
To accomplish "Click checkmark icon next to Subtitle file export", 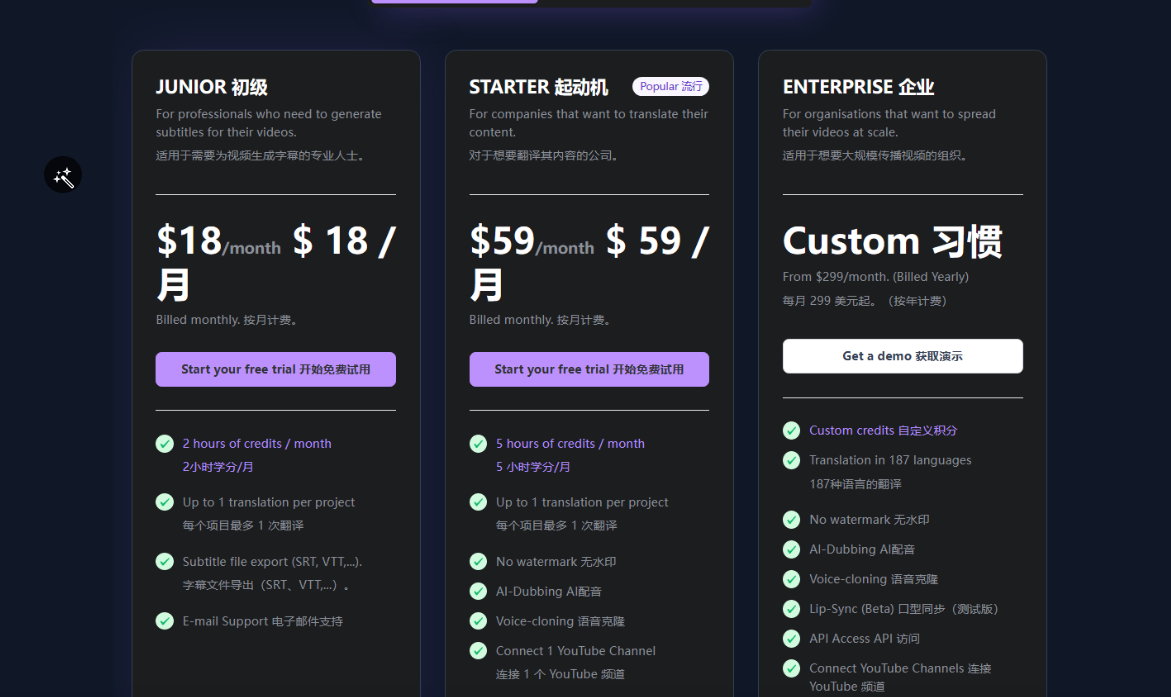I will 165,561.
